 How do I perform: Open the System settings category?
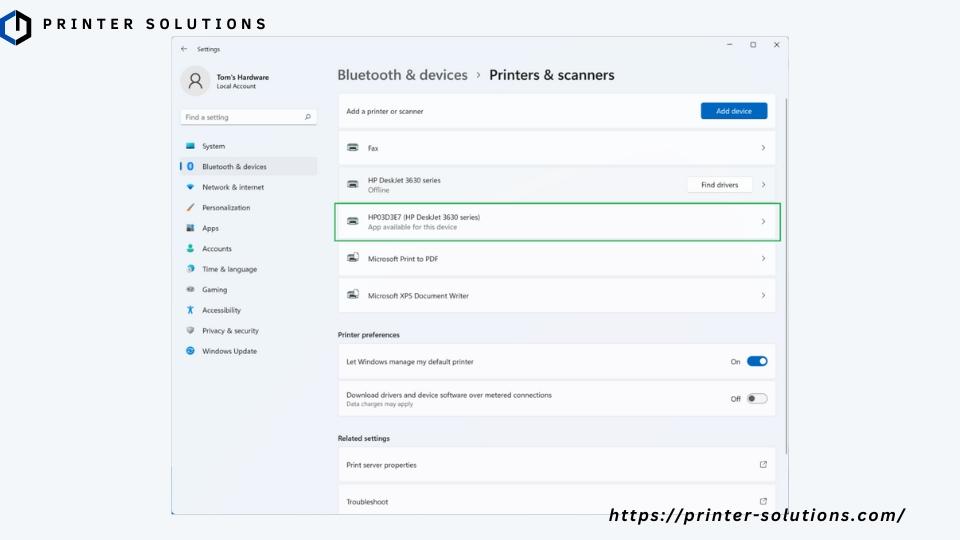(x=249, y=146)
